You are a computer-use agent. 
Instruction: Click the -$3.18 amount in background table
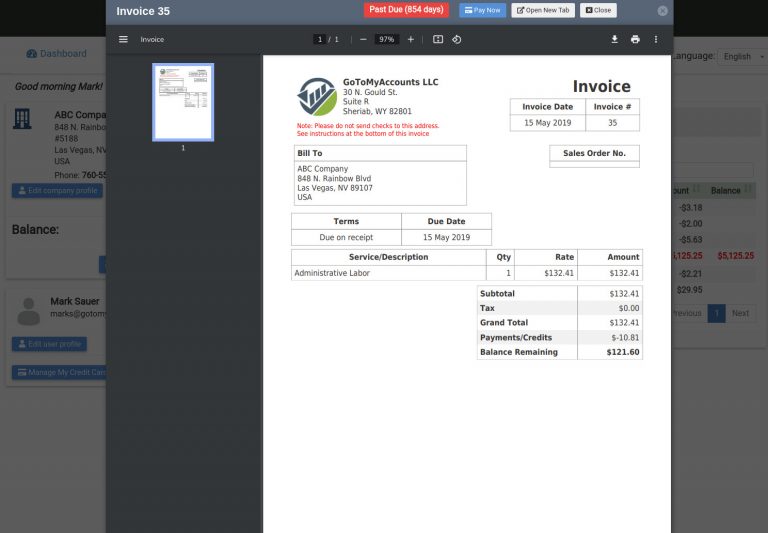pyautogui.click(x=691, y=208)
